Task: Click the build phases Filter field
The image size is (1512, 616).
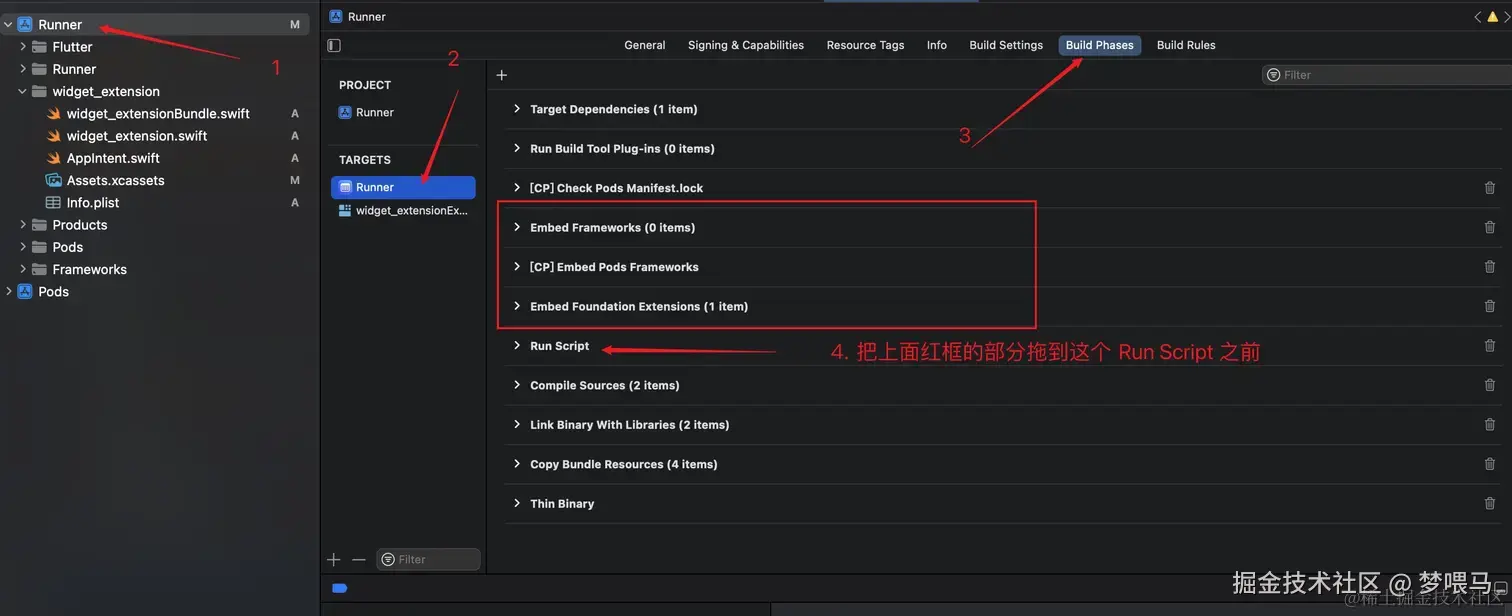Action: [1386, 75]
